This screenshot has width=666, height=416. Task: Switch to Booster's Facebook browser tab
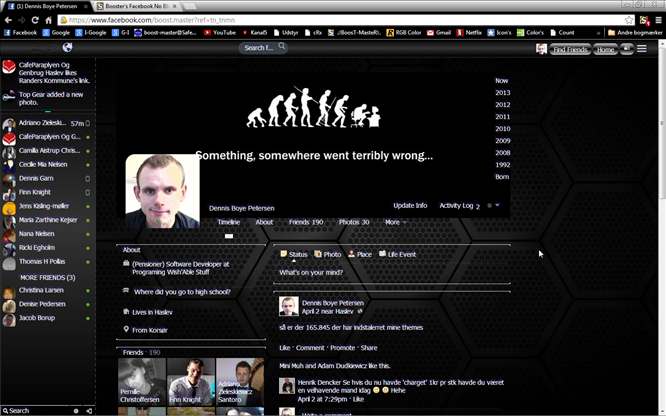pos(137,6)
